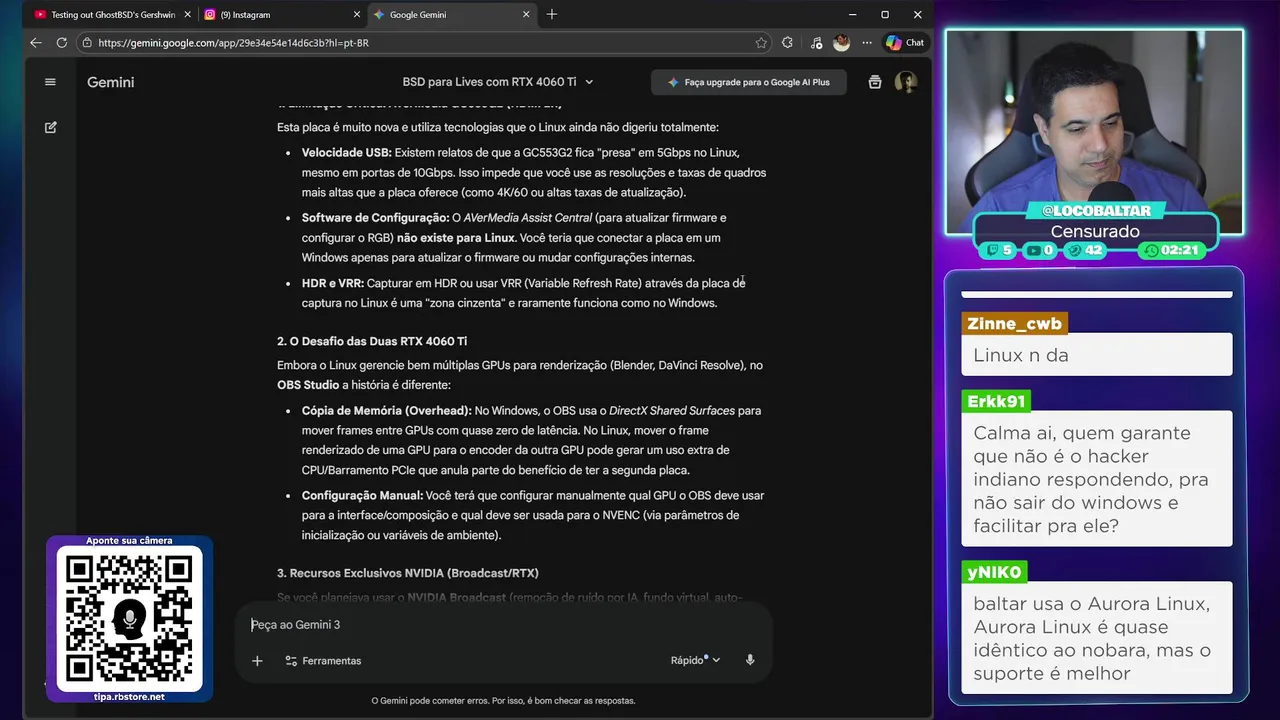Open the media control music icon
The height and width of the screenshot is (720, 1280).
point(816,43)
